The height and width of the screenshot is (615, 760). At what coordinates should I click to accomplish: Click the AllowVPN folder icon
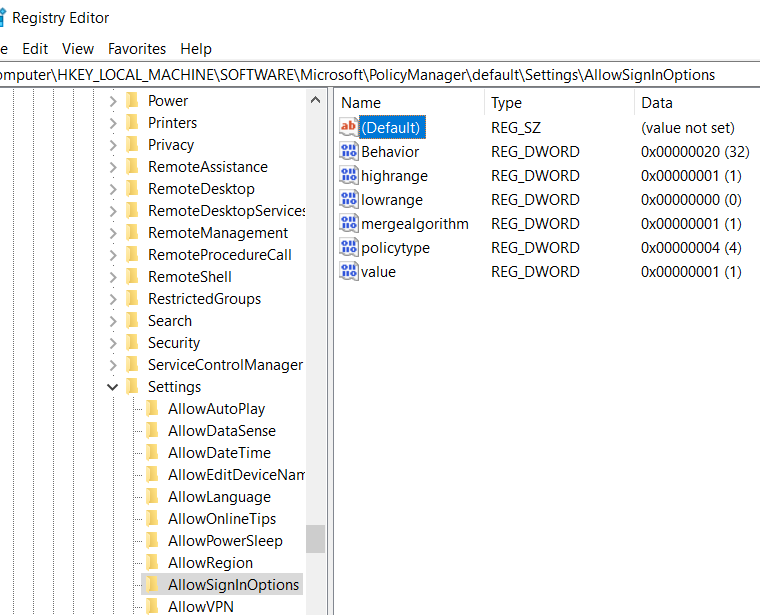click(x=152, y=607)
